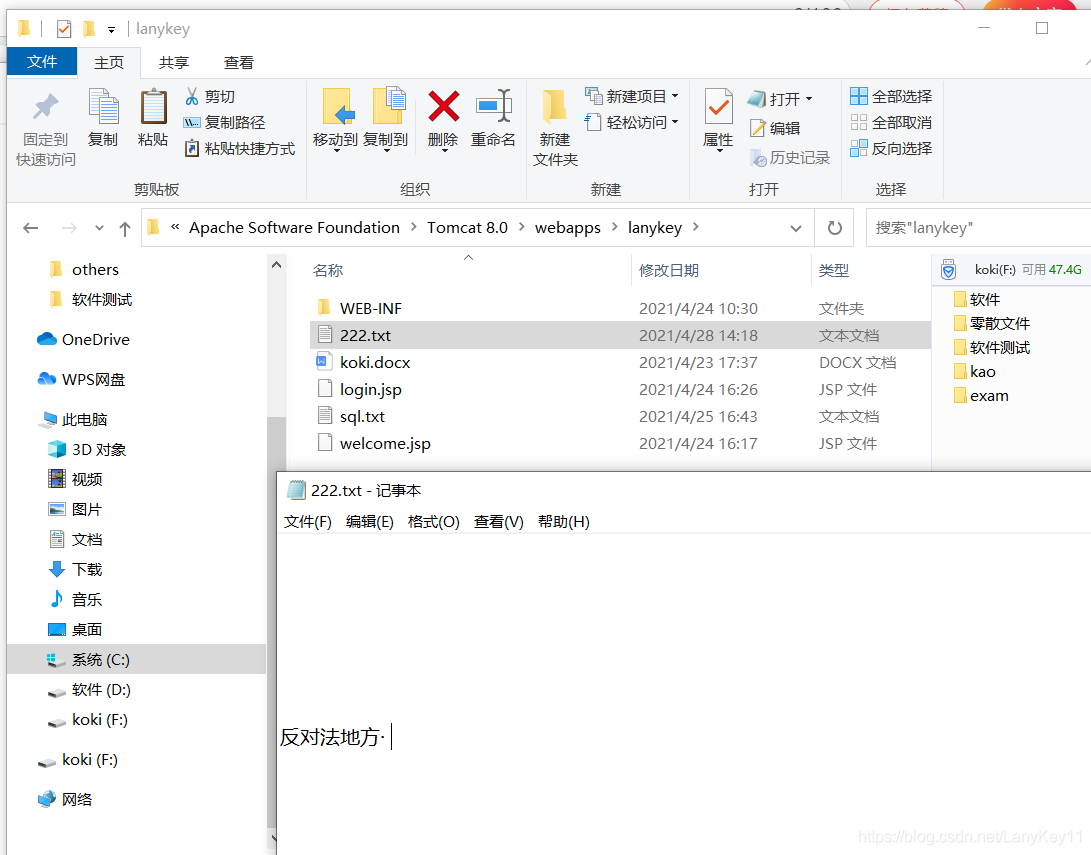
Task: Open WPS网盘 in the navigation pane
Action: point(81,380)
